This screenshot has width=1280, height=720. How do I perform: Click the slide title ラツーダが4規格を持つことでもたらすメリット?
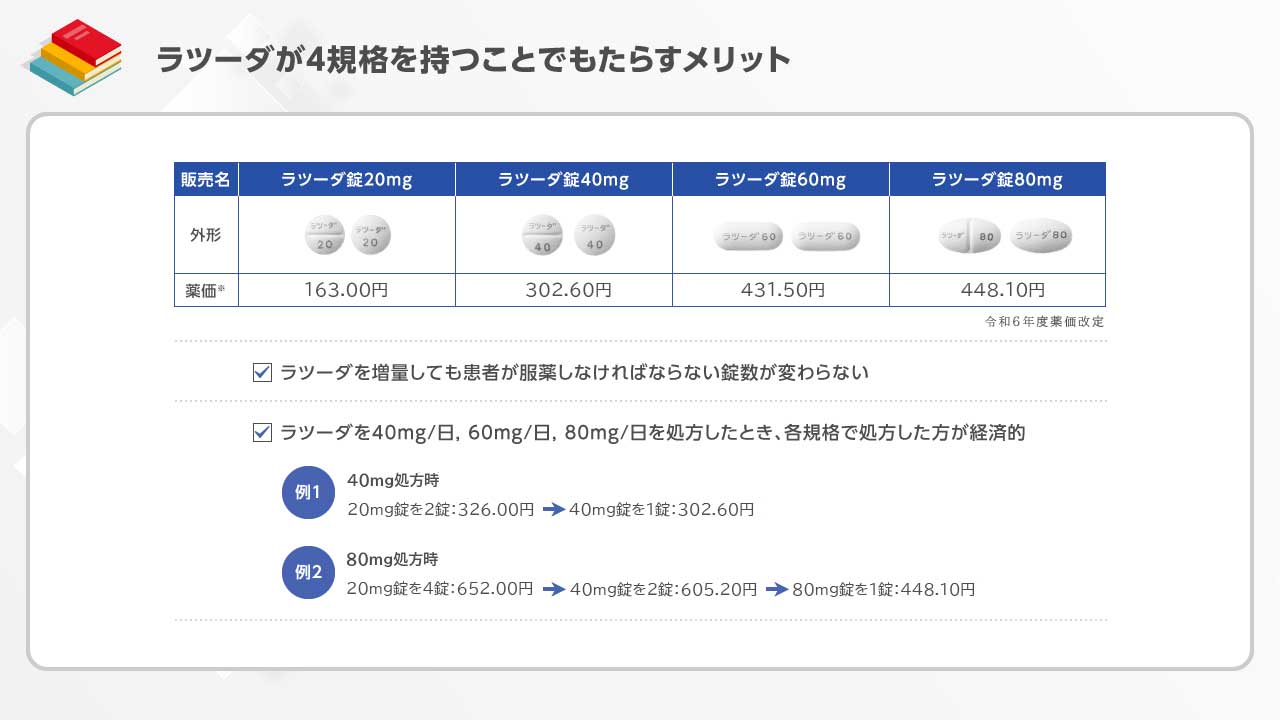point(473,60)
